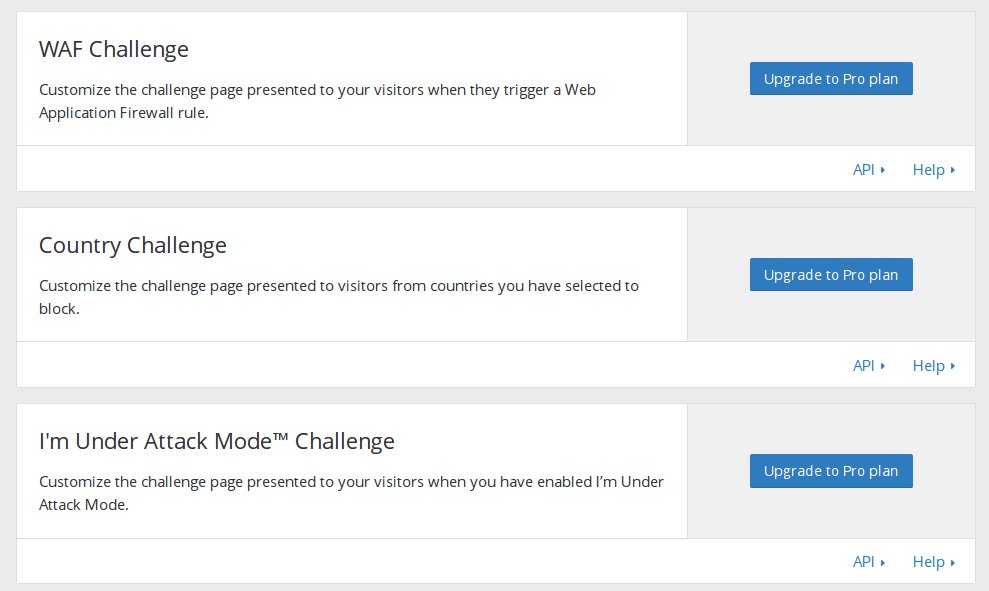
Task: Click Upgrade to Pro plan for Under Attack Mode
Action: coord(831,471)
